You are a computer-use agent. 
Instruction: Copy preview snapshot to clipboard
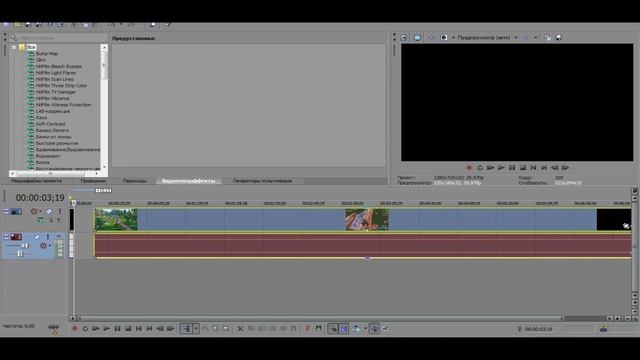[547, 37]
